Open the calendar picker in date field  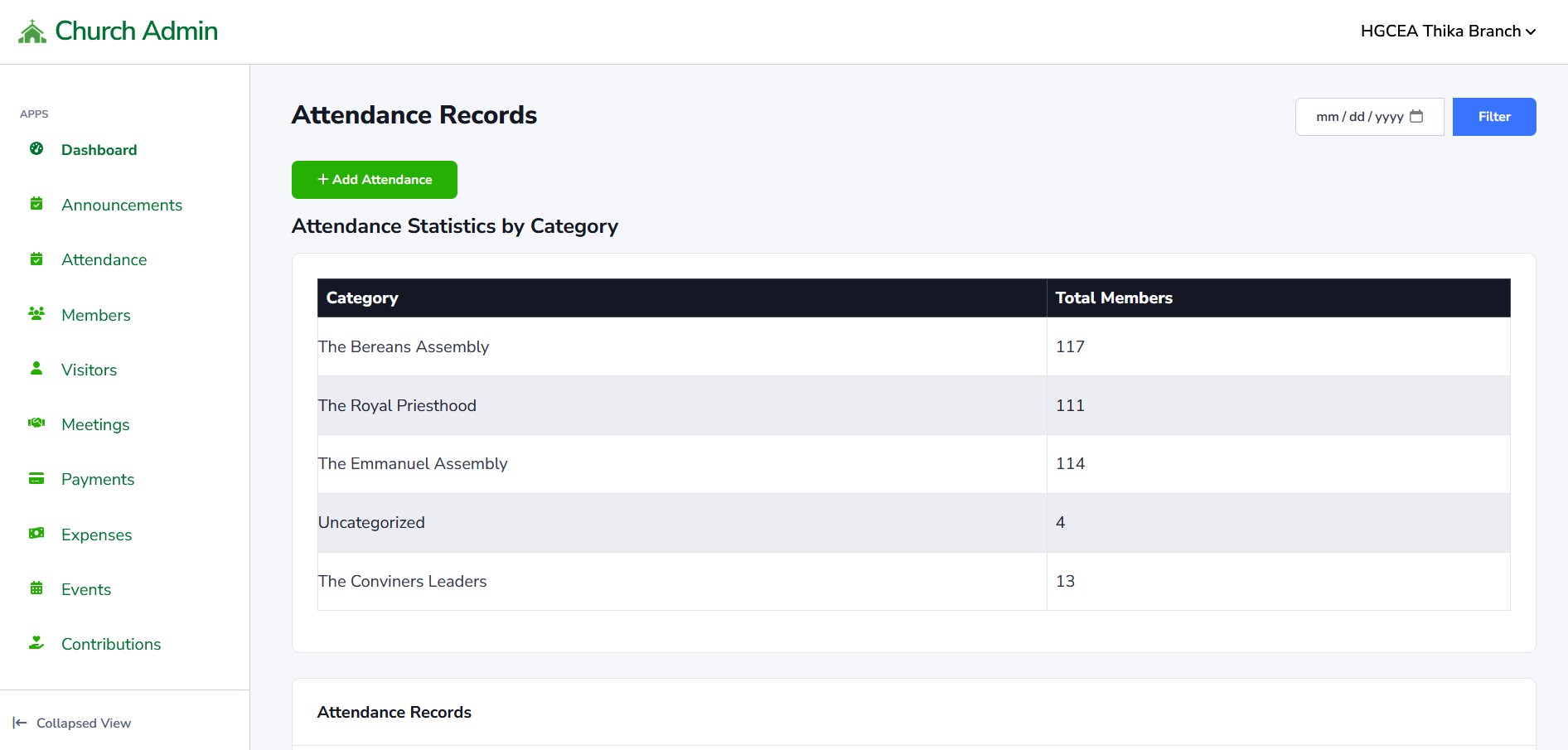(x=1416, y=117)
